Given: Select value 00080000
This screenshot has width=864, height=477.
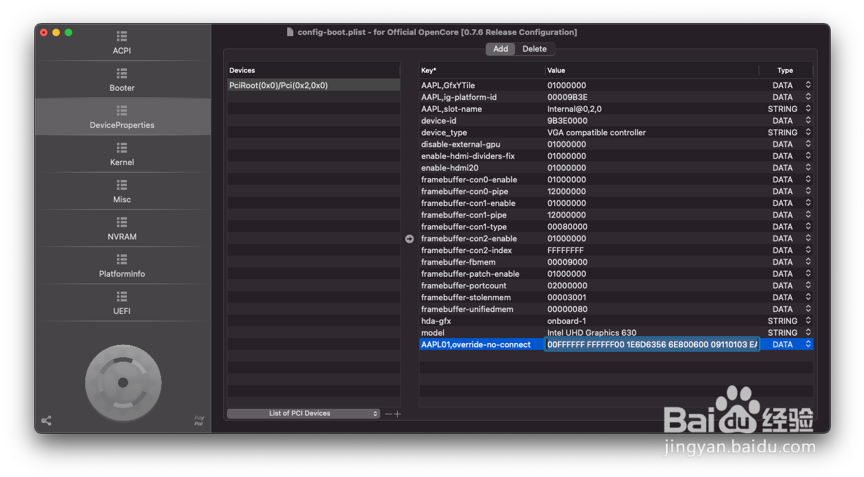Looking at the screenshot, I should (567, 226).
